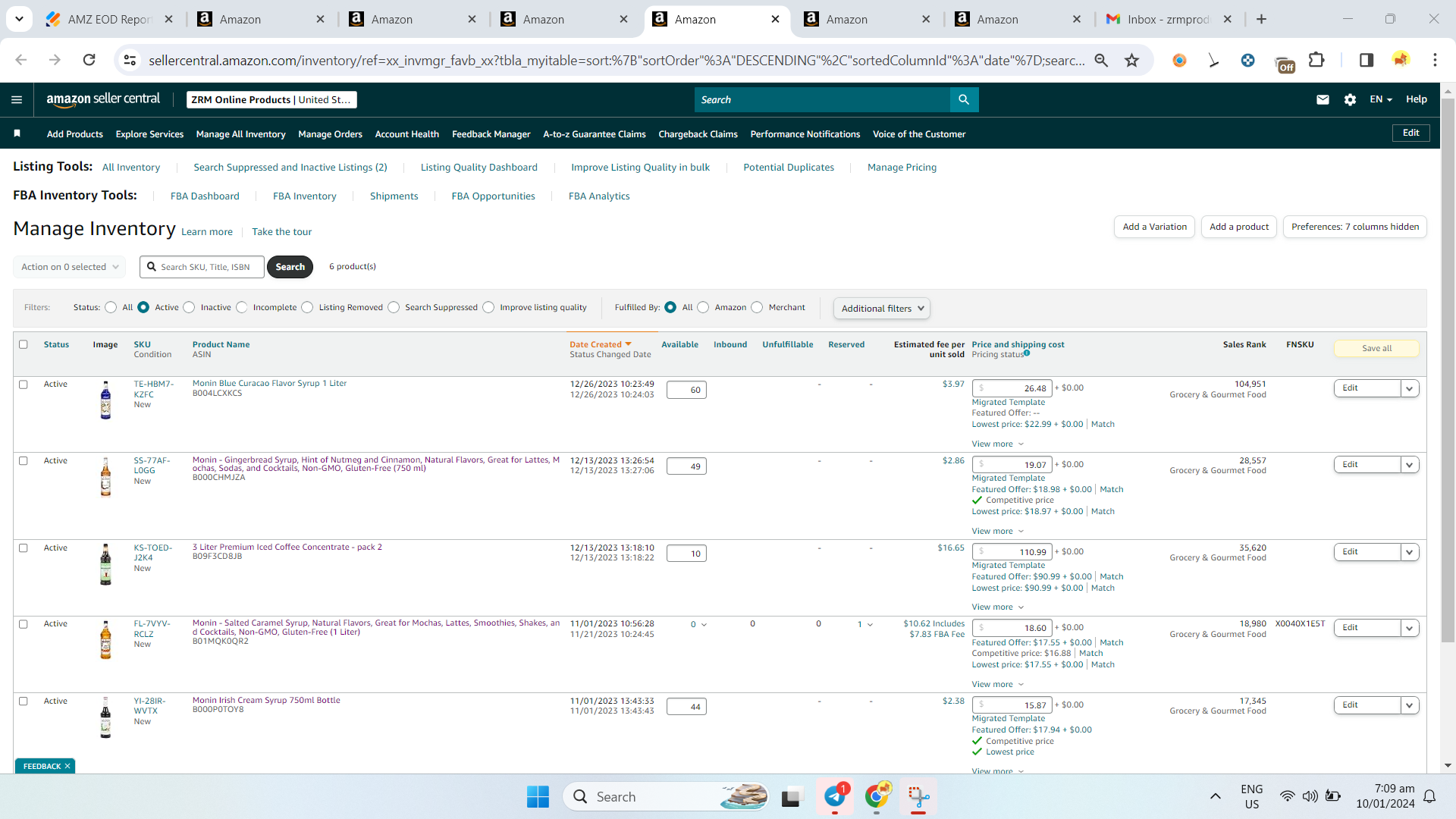Switch to the AMZ EOD Report tab
The height and width of the screenshot is (819, 1456).
[x=110, y=19]
